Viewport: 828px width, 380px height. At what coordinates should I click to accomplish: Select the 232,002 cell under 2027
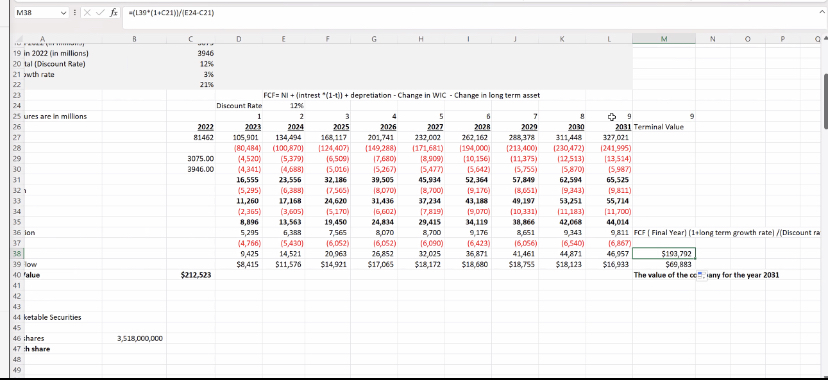click(421, 138)
